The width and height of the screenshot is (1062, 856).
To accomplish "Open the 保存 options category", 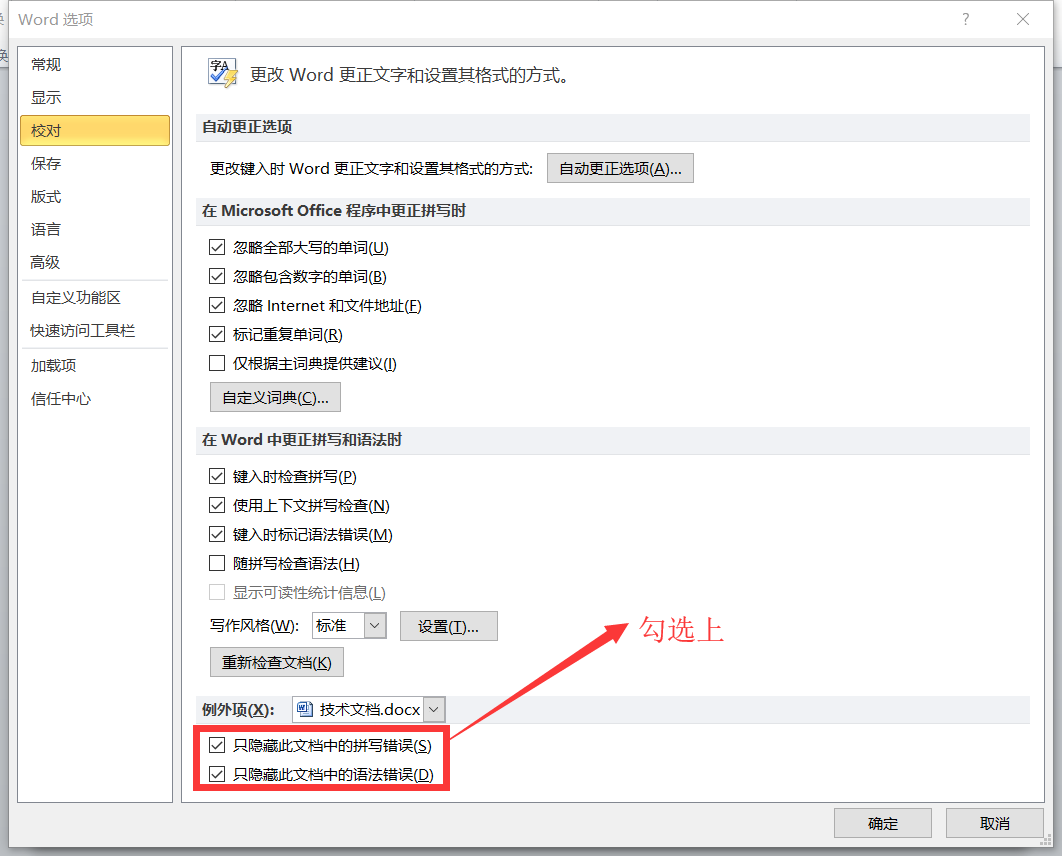I will click(x=95, y=163).
